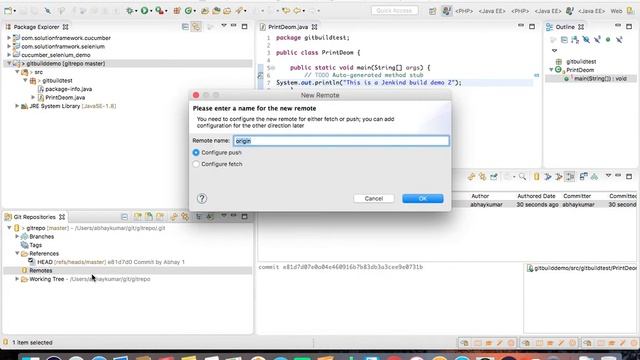Click Authored Date column header
Viewport: 640px width, 360px height.
point(536,196)
